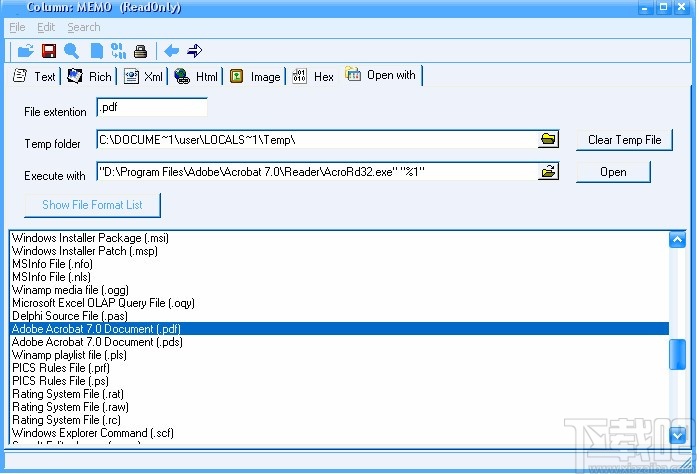This screenshot has width=699, height=474.
Task: Switch to the Image tab
Action: [255, 76]
